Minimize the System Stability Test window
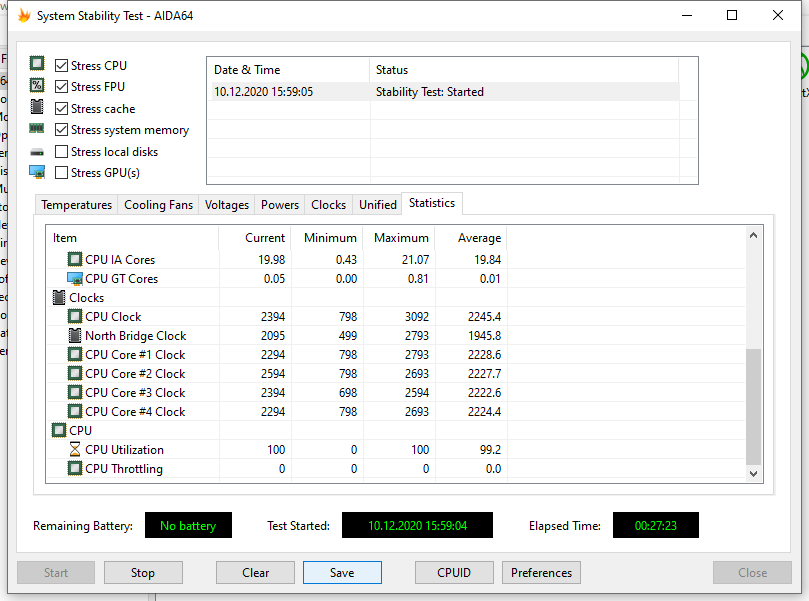Screen dimensions: 809x601 687,15
